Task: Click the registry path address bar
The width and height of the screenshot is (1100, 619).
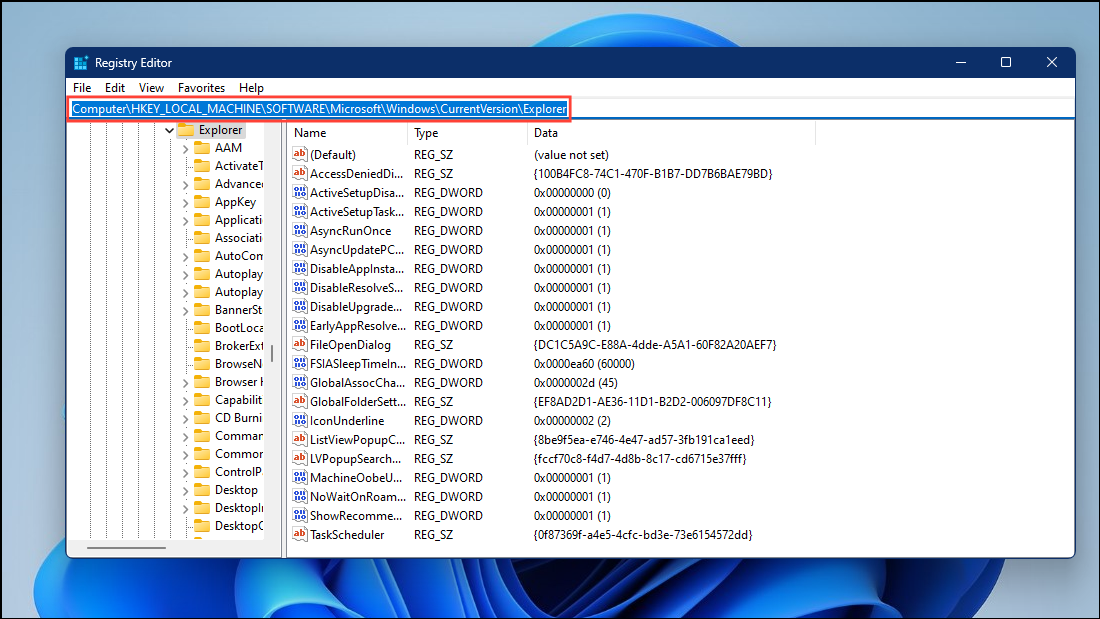Action: point(320,108)
